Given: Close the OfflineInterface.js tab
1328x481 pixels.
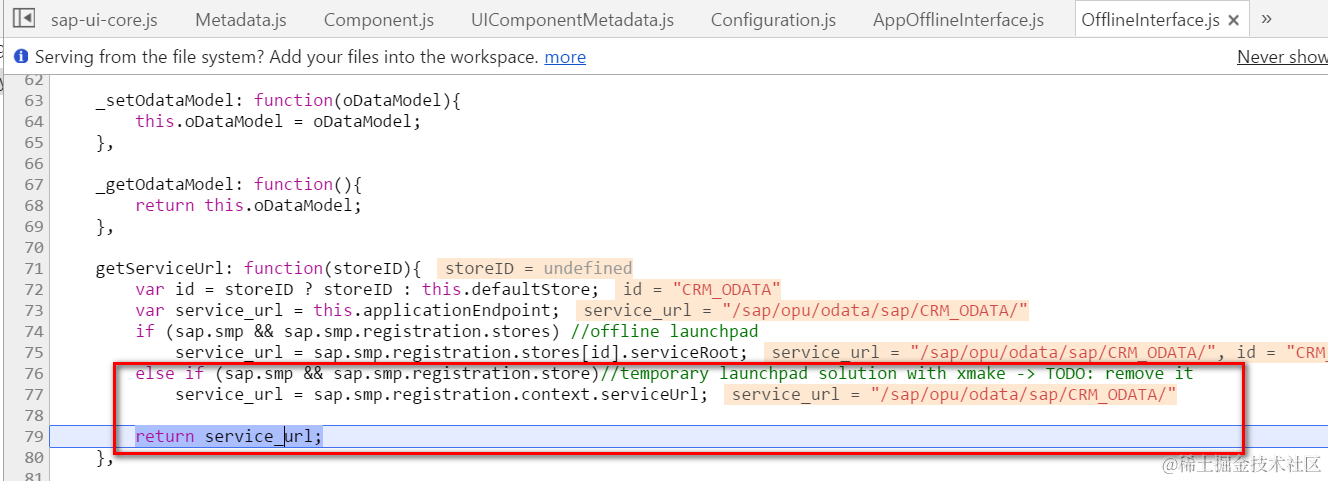Looking at the screenshot, I should tap(1233, 20).
